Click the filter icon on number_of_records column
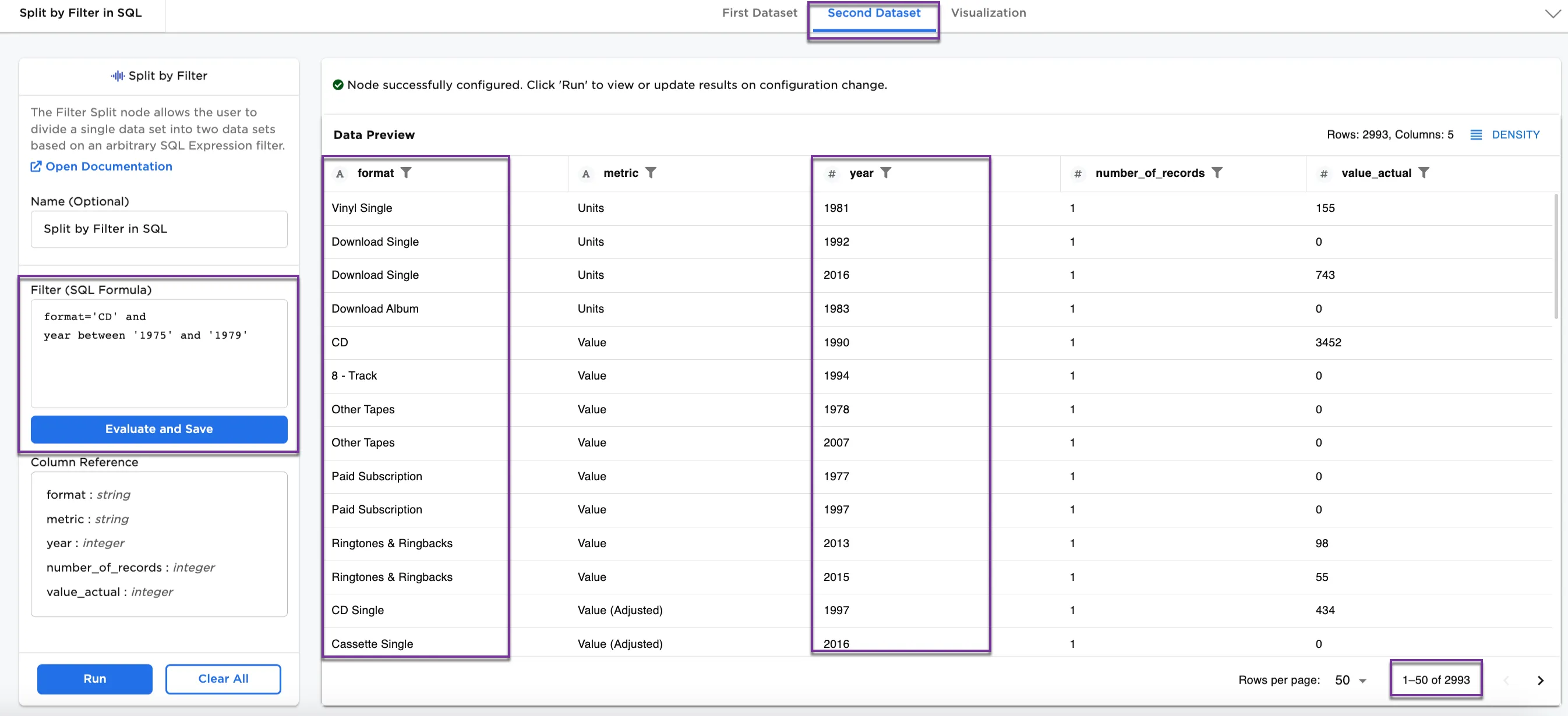Image resolution: width=1568 pixels, height=716 pixels. point(1216,173)
